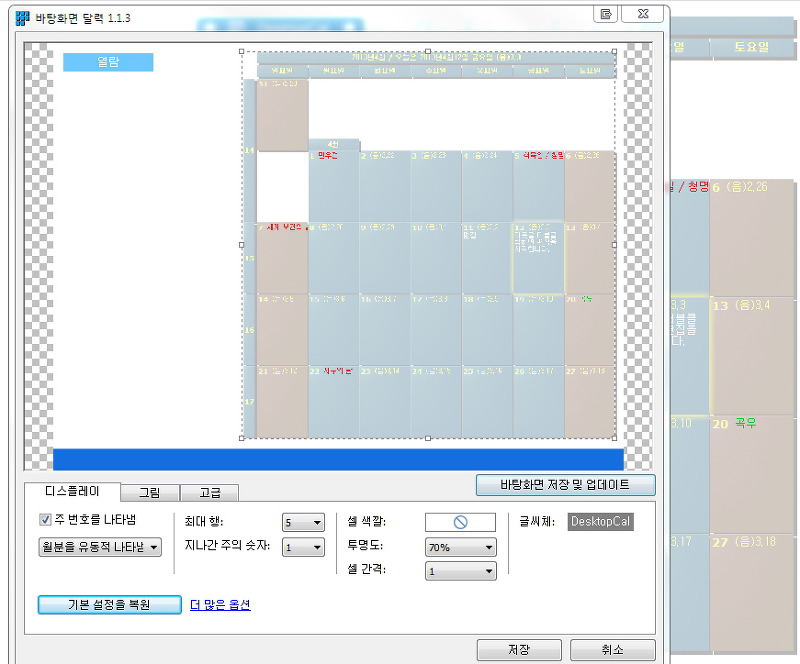Click the blue taskbar strip in preview

[338, 459]
